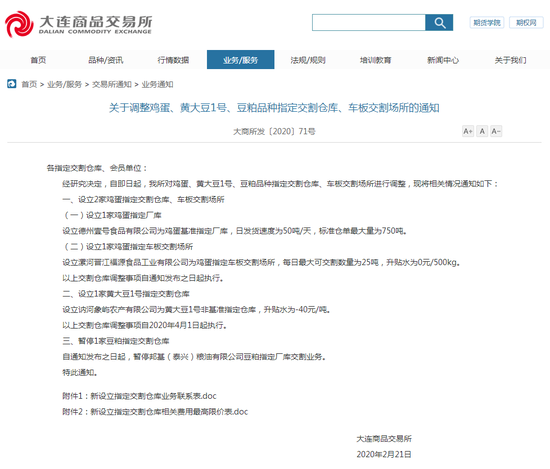
Task: Click the signature 大连商品交易所 at bottom
Action: pyautogui.click(x=384, y=438)
